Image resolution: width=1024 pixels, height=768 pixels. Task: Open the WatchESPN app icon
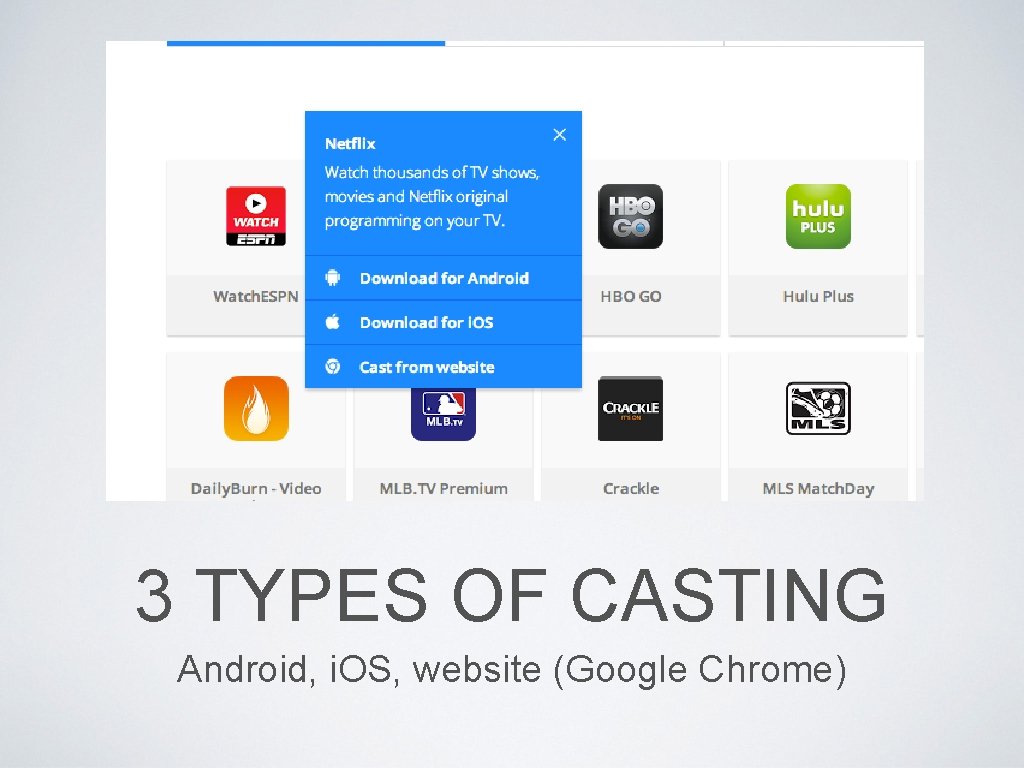click(256, 216)
